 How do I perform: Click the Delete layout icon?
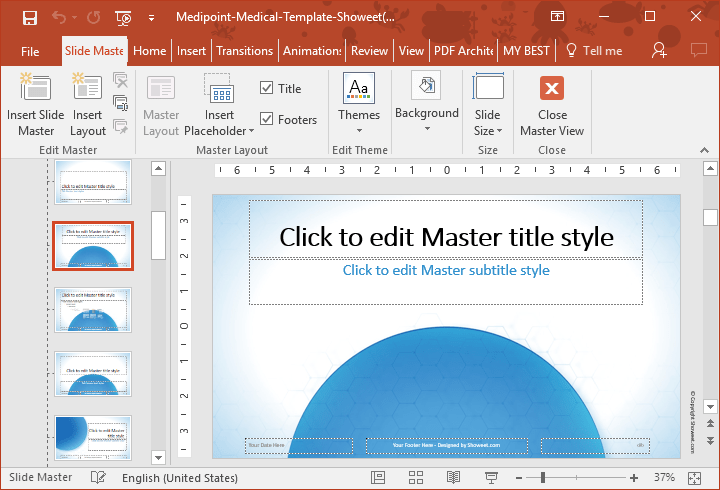pos(121,80)
